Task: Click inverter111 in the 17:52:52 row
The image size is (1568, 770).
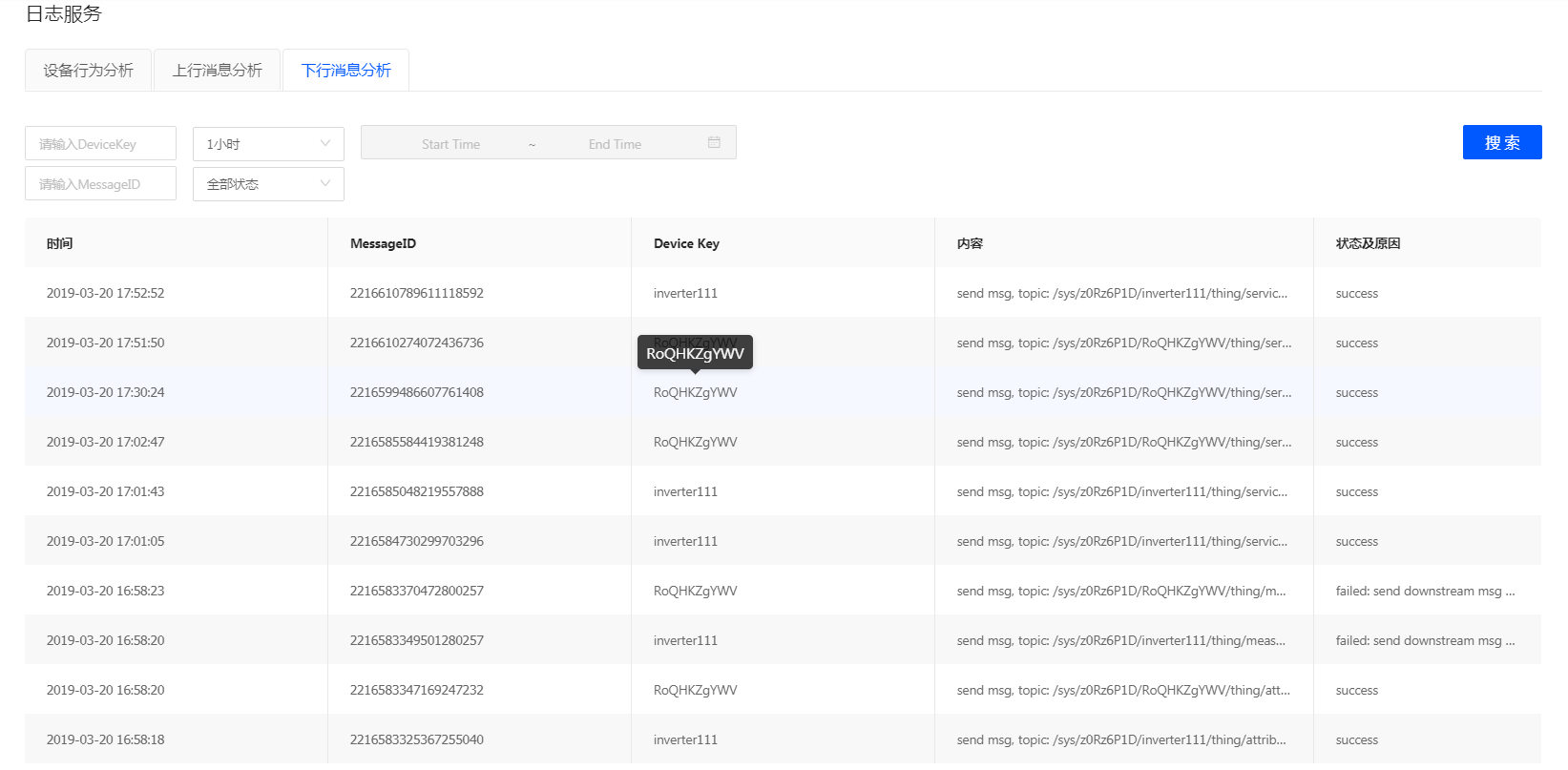Action: point(685,293)
